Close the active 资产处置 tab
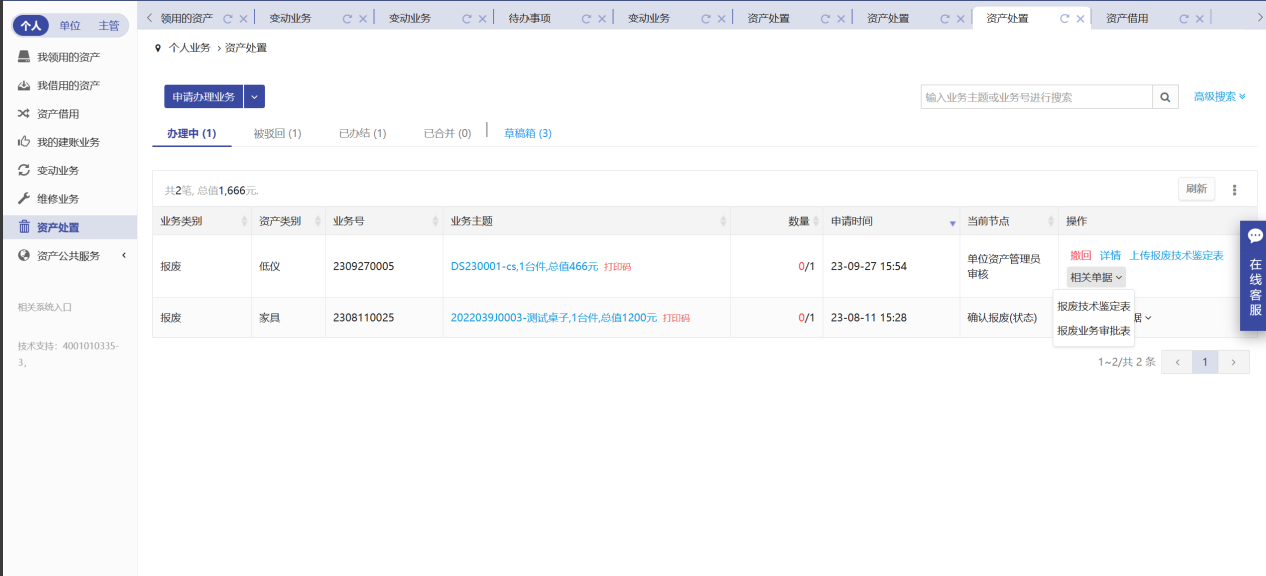The image size is (1266, 576). pos(1082,19)
